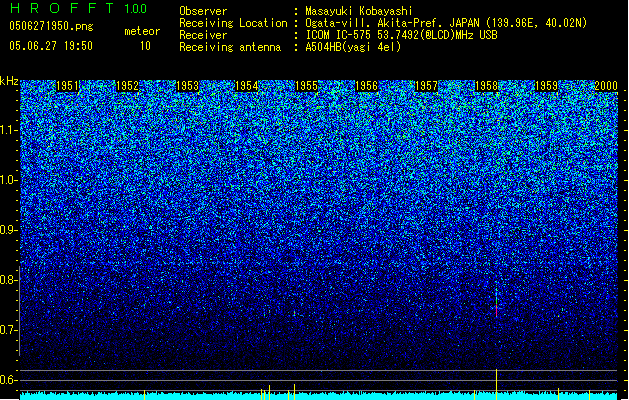Click the 2000 time label
This screenshot has width=629, height=400.
coord(606,86)
